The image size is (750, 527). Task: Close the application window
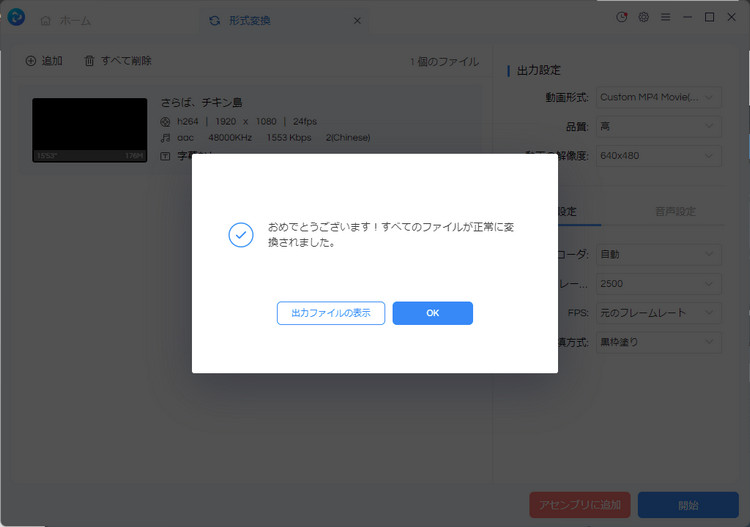[731, 17]
